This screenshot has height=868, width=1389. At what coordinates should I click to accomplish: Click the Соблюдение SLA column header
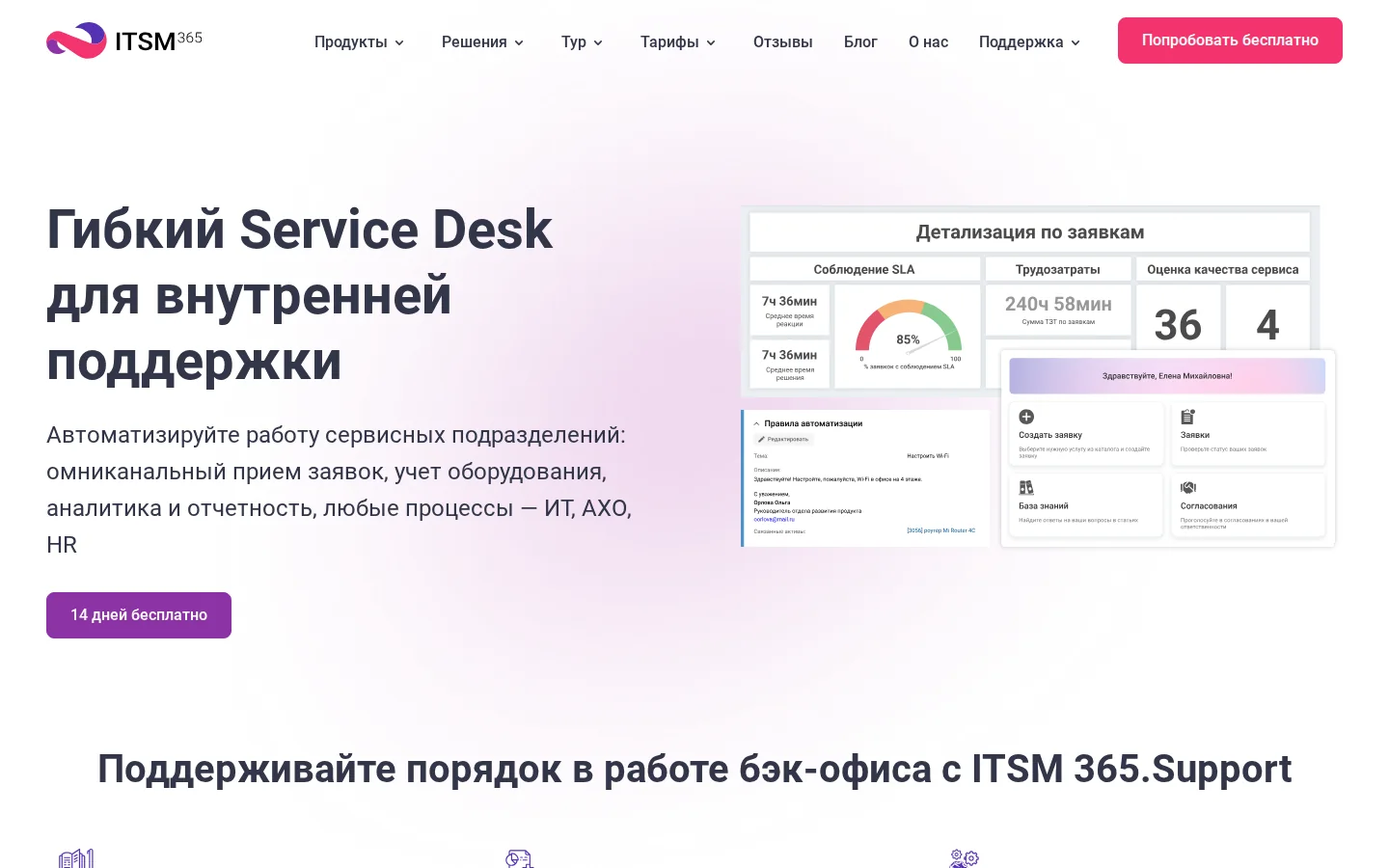coord(864,269)
